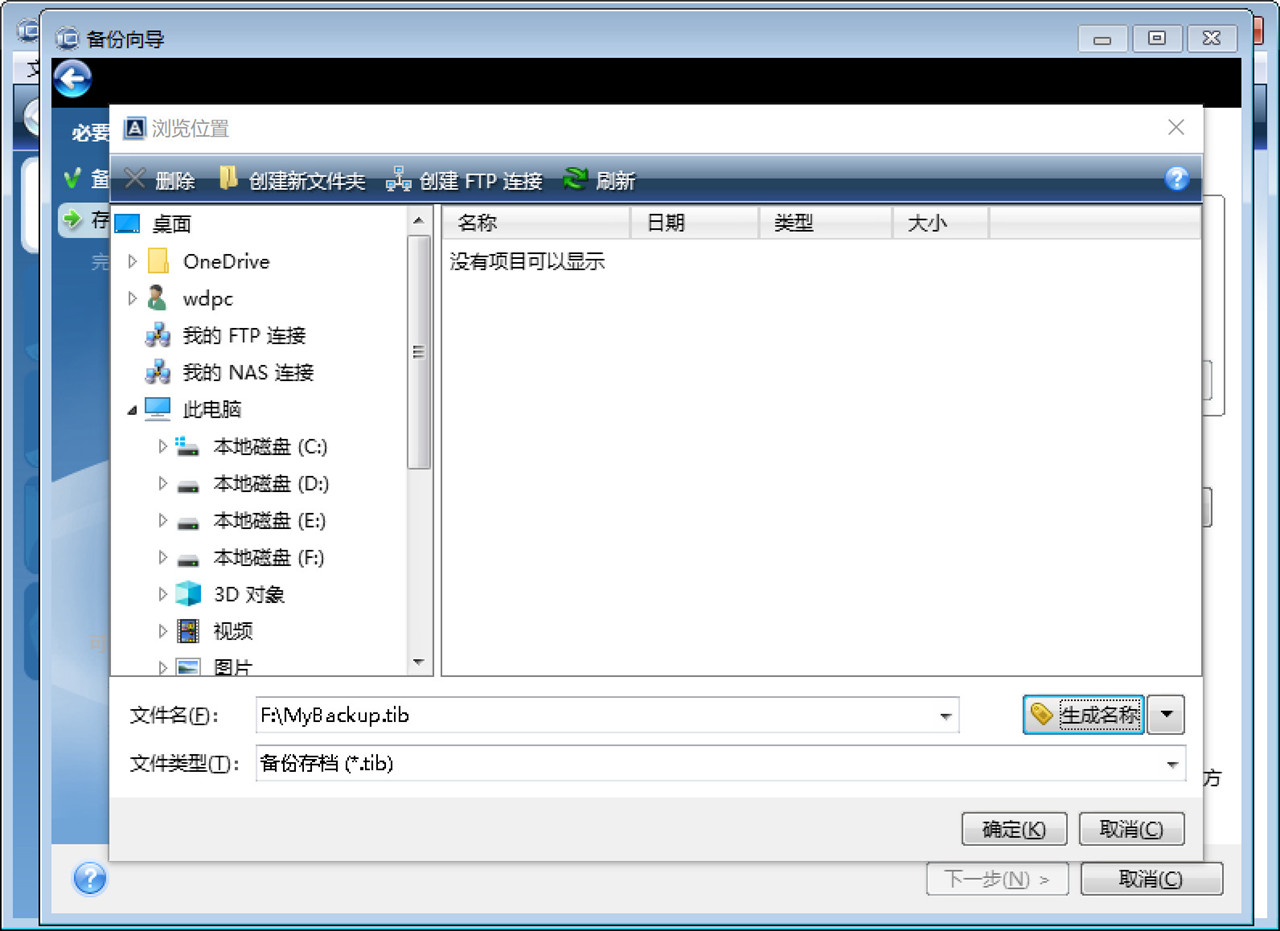Image resolution: width=1280 pixels, height=931 pixels.
Task: Open the arrow menu beside 生成名称
Action: click(x=1166, y=714)
